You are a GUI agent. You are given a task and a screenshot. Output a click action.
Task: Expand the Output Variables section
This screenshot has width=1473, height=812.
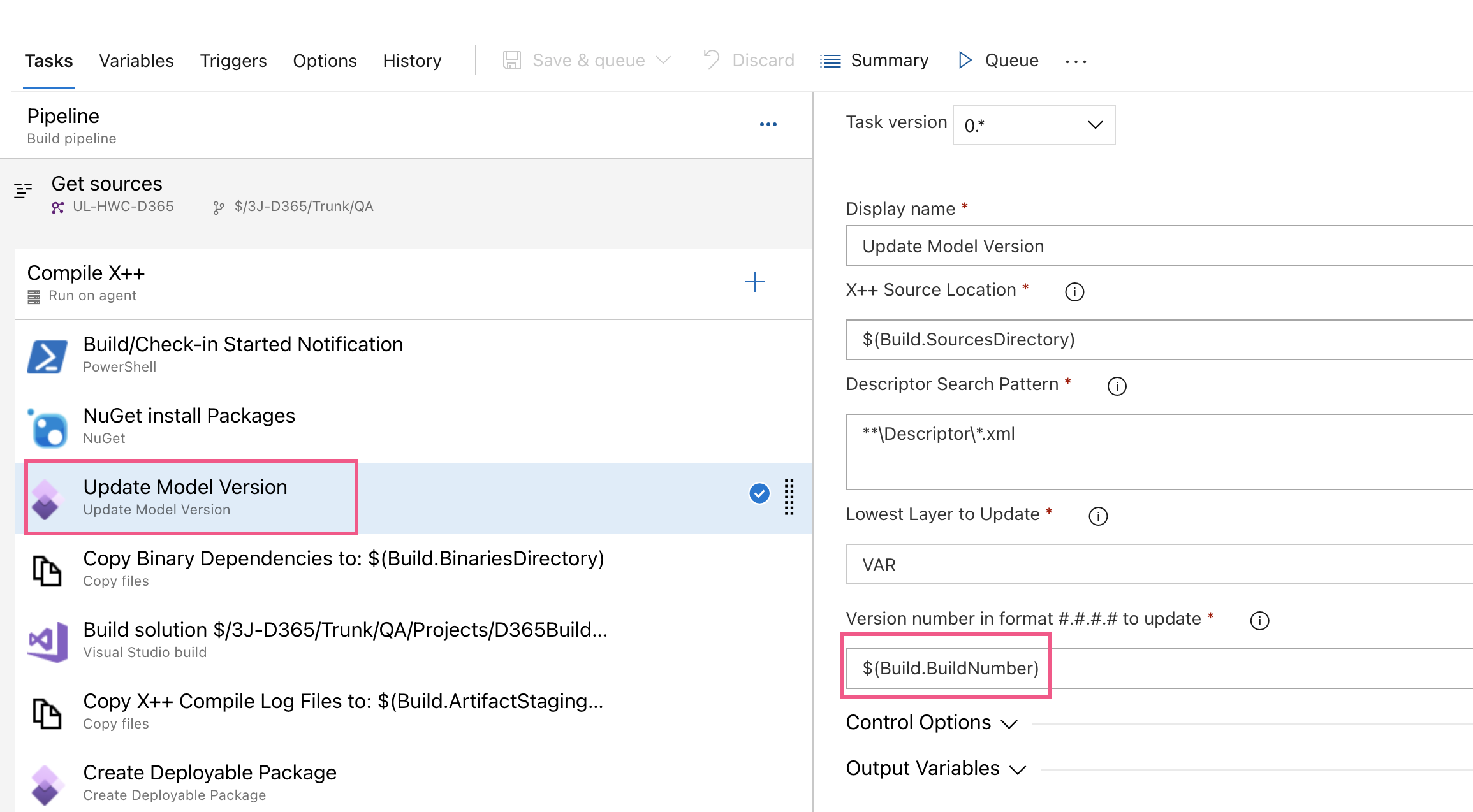click(935, 769)
